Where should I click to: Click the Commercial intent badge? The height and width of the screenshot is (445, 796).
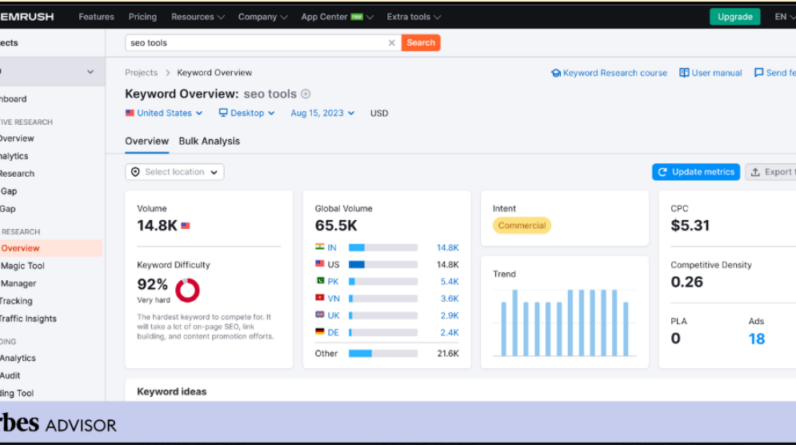tap(522, 225)
